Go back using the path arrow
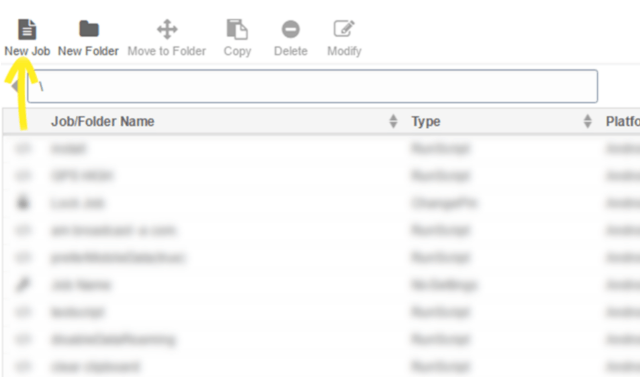640x377 pixels. (15, 86)
